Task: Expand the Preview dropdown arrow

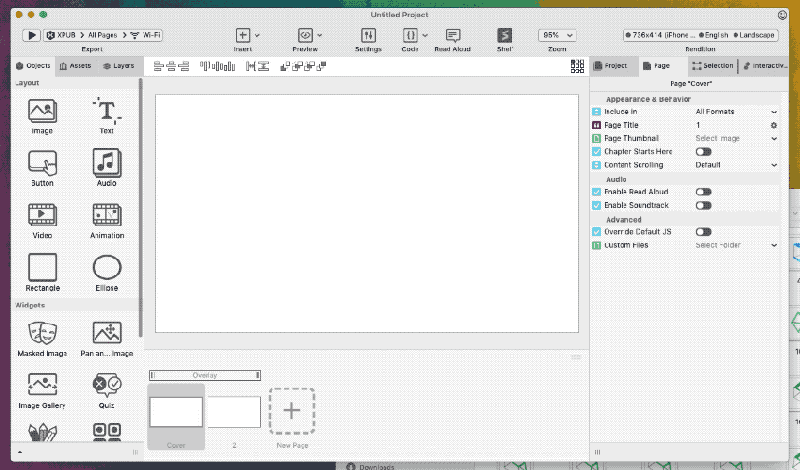Action: tap(319, 35)
